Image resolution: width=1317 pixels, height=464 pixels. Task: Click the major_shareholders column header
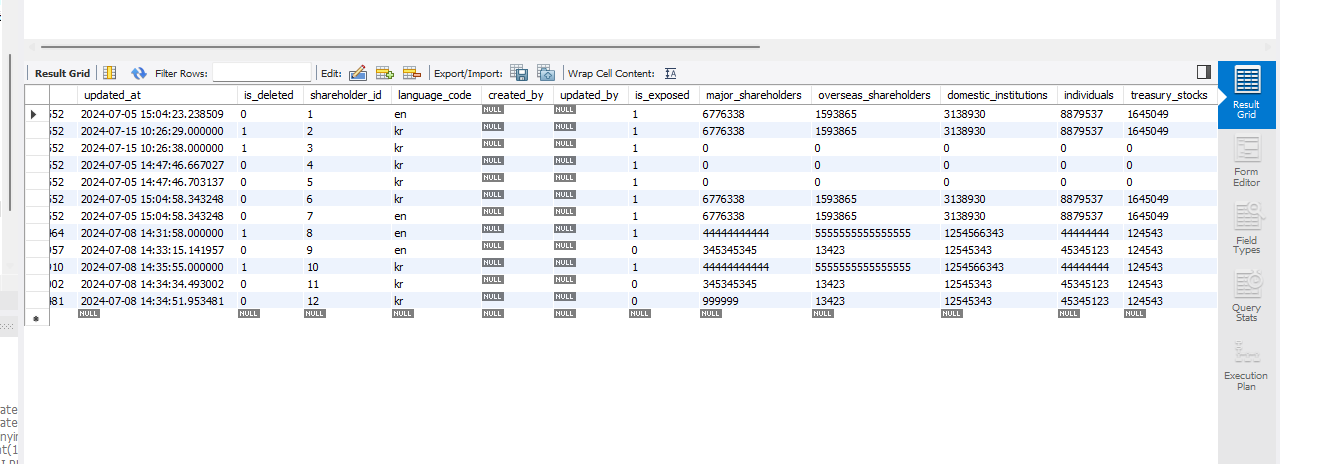[754, 95]
